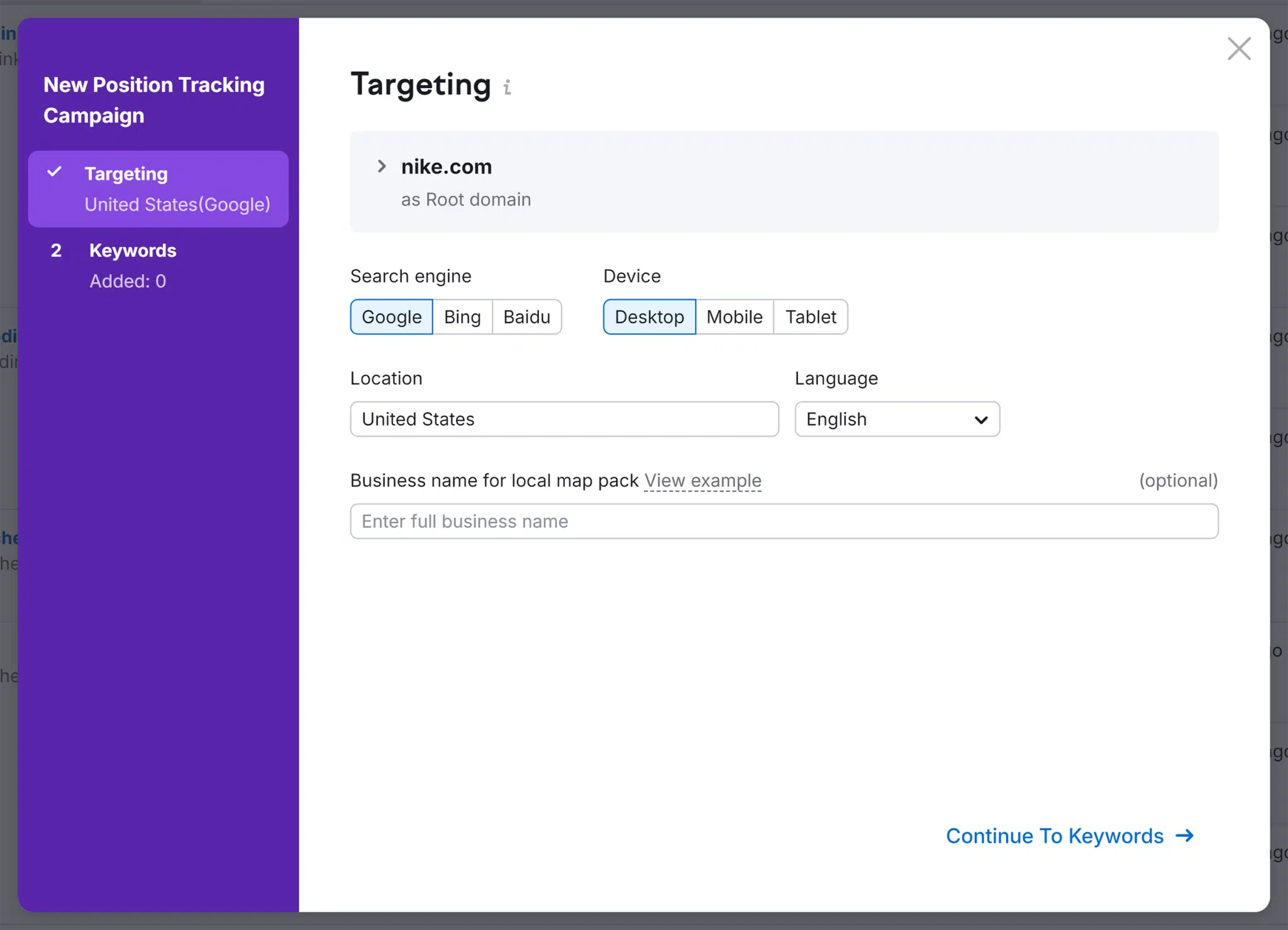Open the View example link
Screen dimensions: 1288x930
[x=702, y=481]
